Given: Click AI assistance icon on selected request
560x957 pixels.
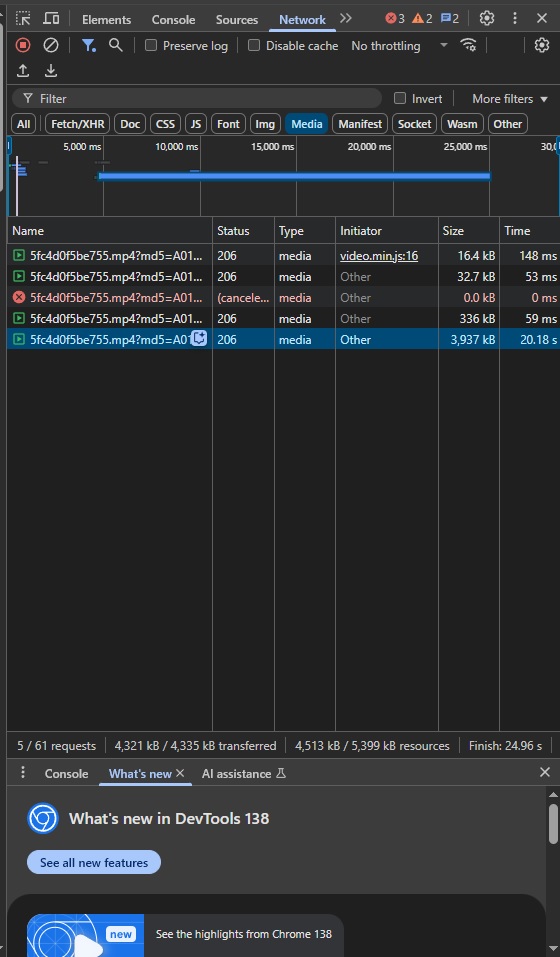Looking at the screenshot, I should pos(199,338).
